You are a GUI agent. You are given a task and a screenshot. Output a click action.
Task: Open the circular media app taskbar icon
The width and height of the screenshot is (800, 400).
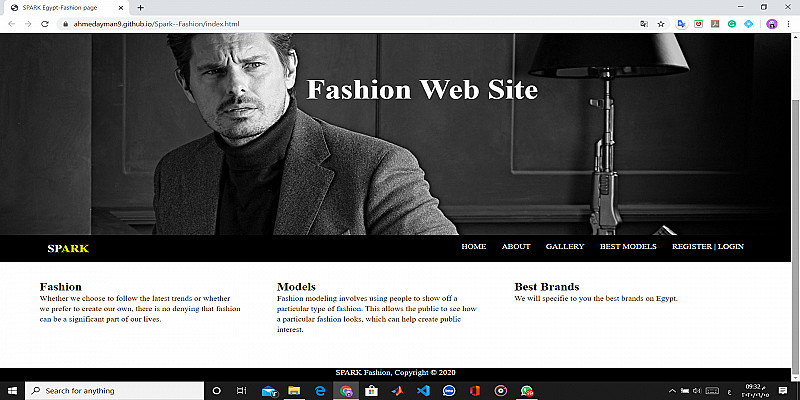click(x=501, y=391)
